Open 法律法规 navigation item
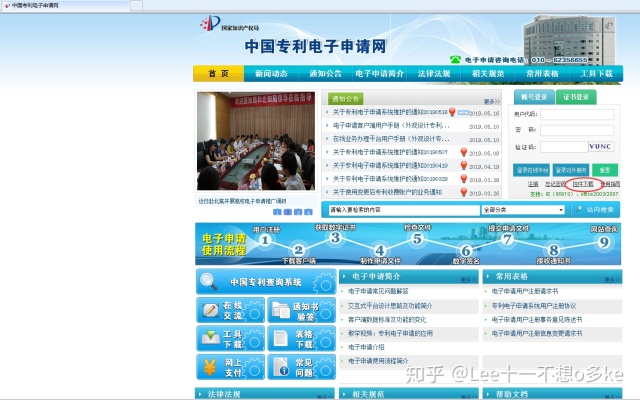The height and width of the screenshot is (400, 640). pos(433,73)
